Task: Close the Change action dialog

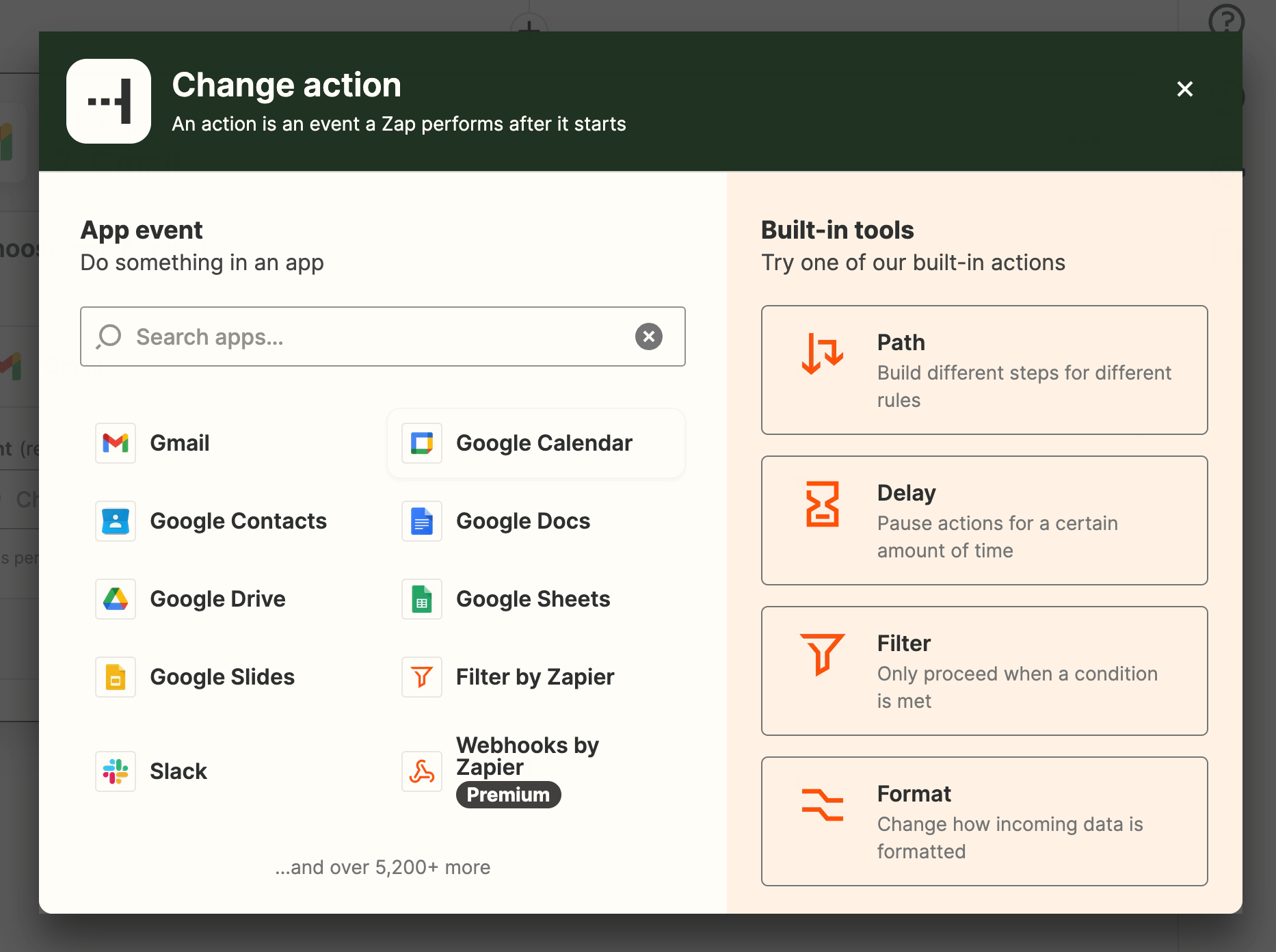Action: [x=1185, y=89]
